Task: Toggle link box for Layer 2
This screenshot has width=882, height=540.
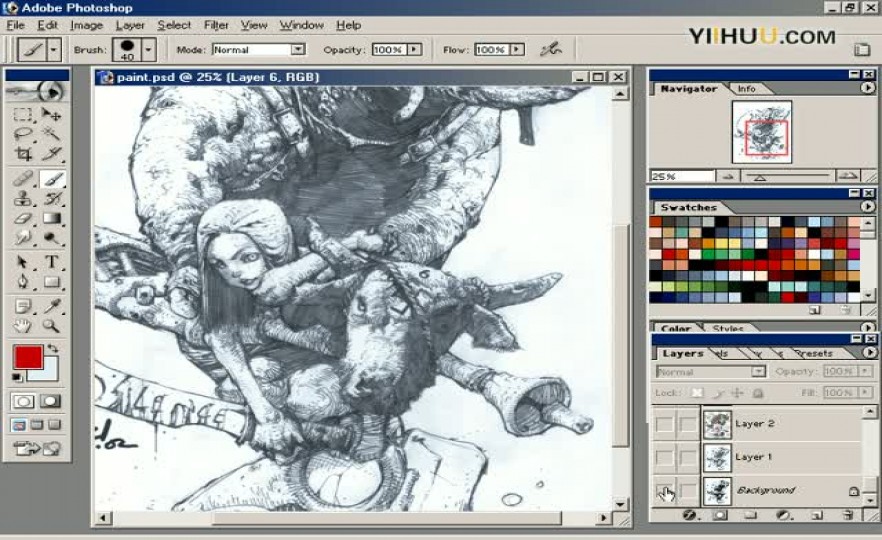Action: [688, 424]
